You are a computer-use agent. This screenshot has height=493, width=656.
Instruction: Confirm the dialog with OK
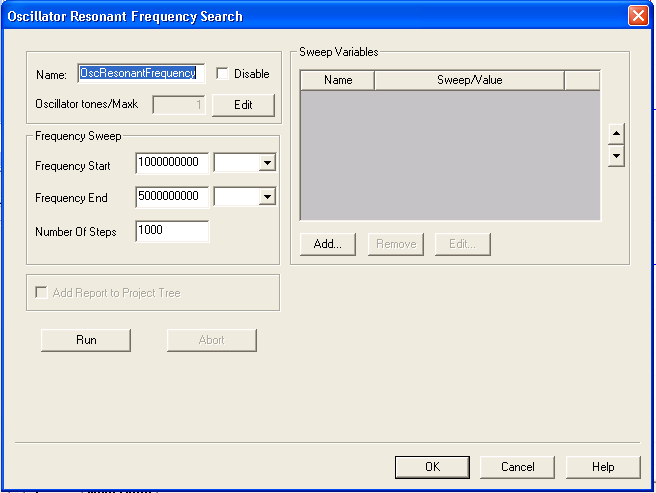[432, 467]
